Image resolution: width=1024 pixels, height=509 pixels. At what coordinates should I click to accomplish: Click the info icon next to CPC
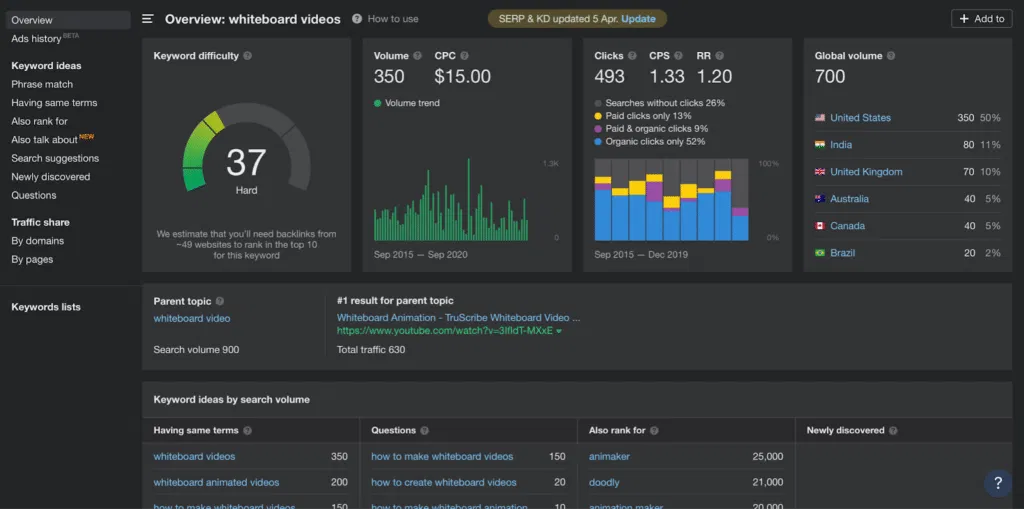tap(465, 56)
